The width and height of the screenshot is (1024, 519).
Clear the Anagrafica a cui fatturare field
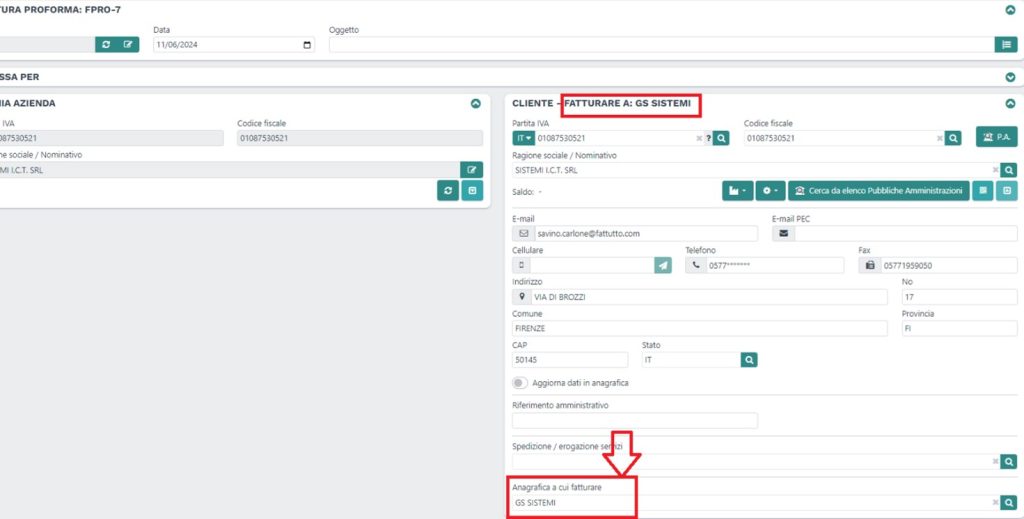coord(995,503)
